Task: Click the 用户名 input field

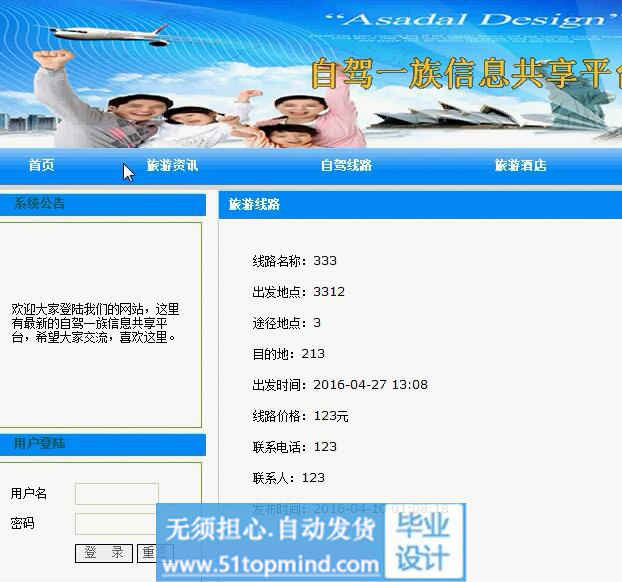Action: [117, 494]
